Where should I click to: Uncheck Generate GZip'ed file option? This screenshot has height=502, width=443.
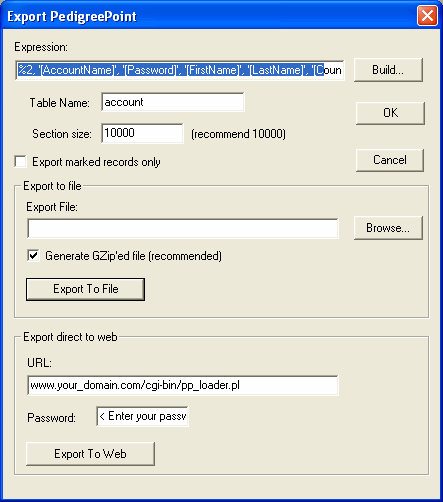tap(33, 256)
